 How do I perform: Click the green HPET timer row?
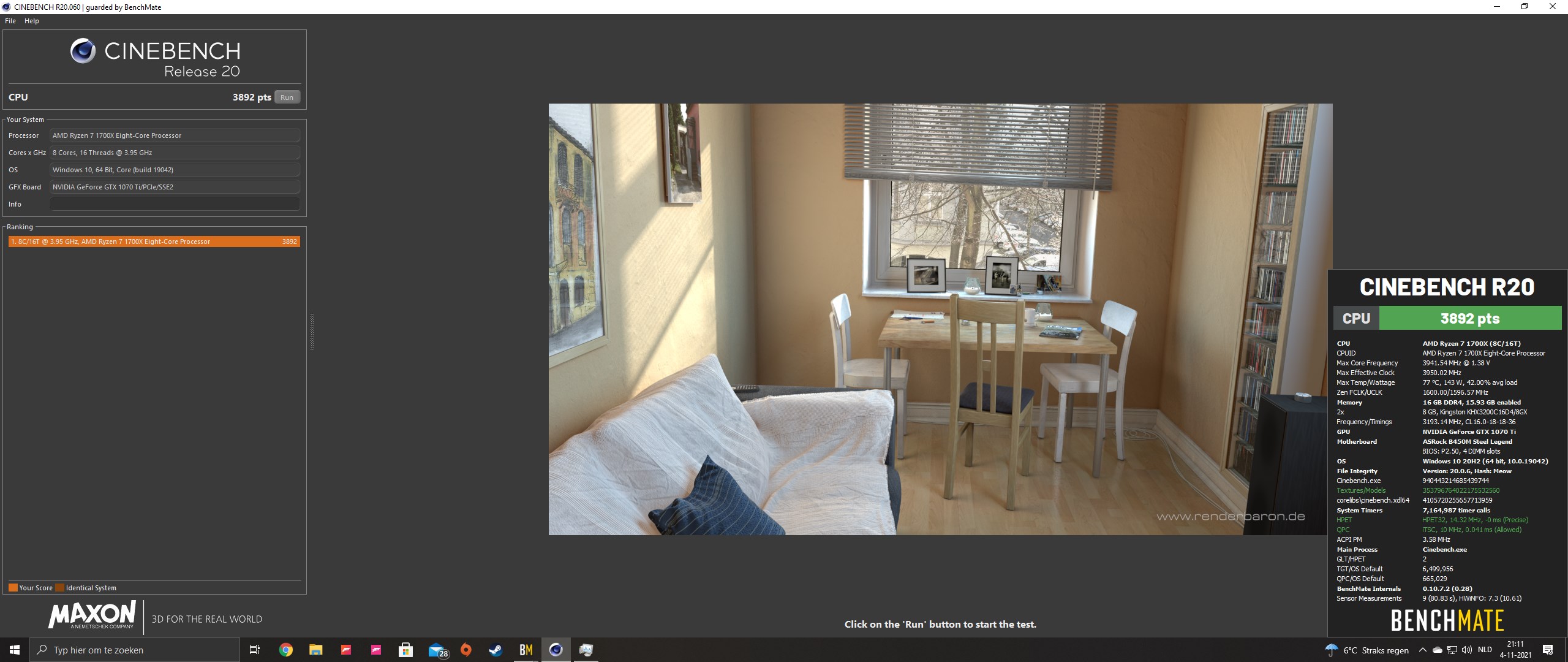click(x=1432, y=520)
